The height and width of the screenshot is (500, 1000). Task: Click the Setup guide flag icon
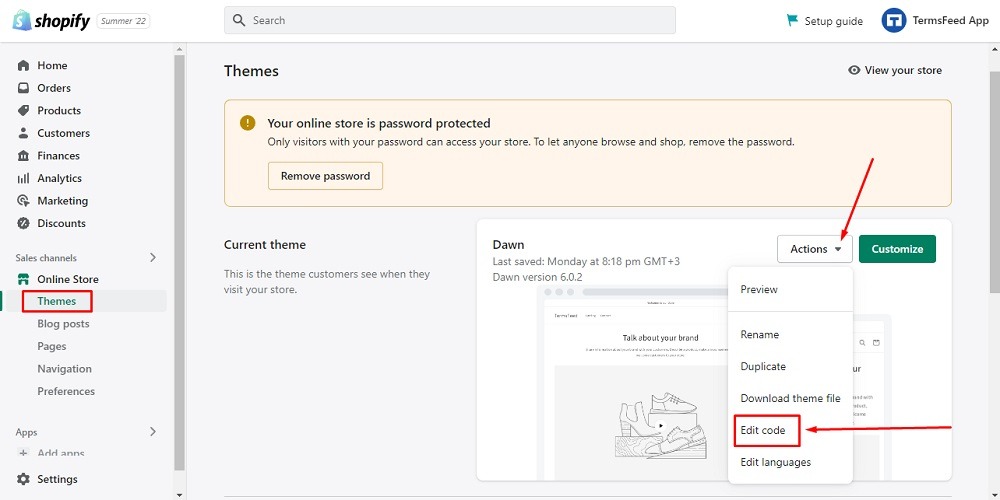(x=792, y=20)
